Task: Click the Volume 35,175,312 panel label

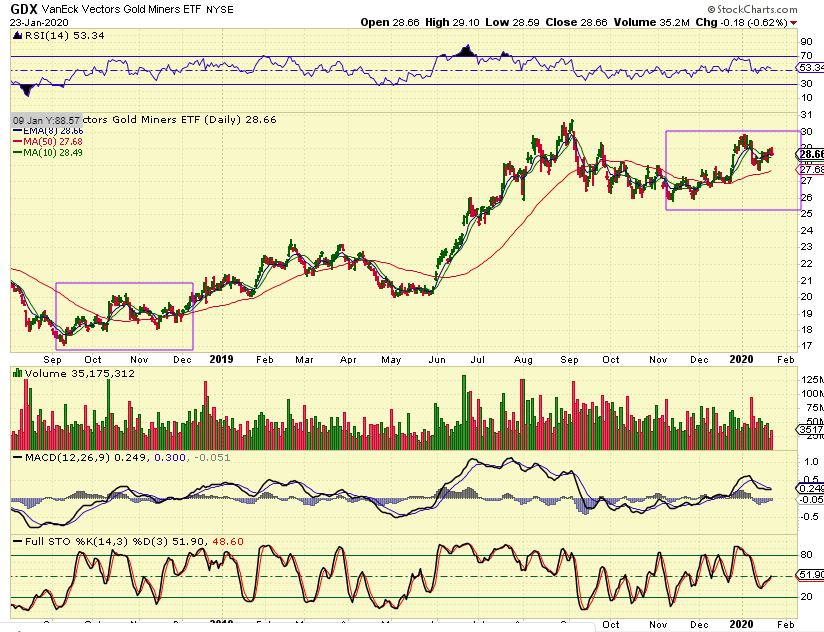Action: [x=79, y=374]
